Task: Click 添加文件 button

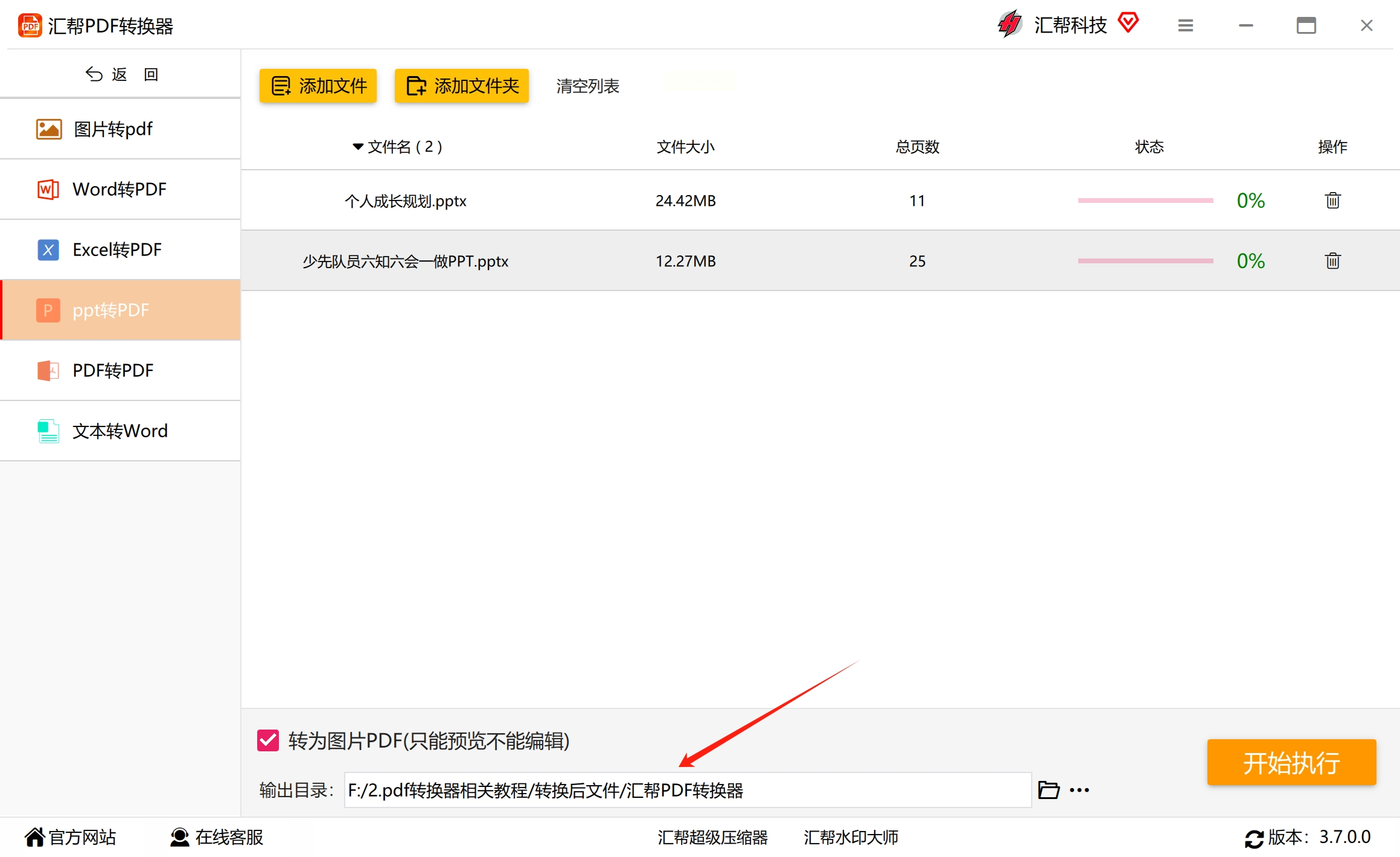Action: click(318, 86)
